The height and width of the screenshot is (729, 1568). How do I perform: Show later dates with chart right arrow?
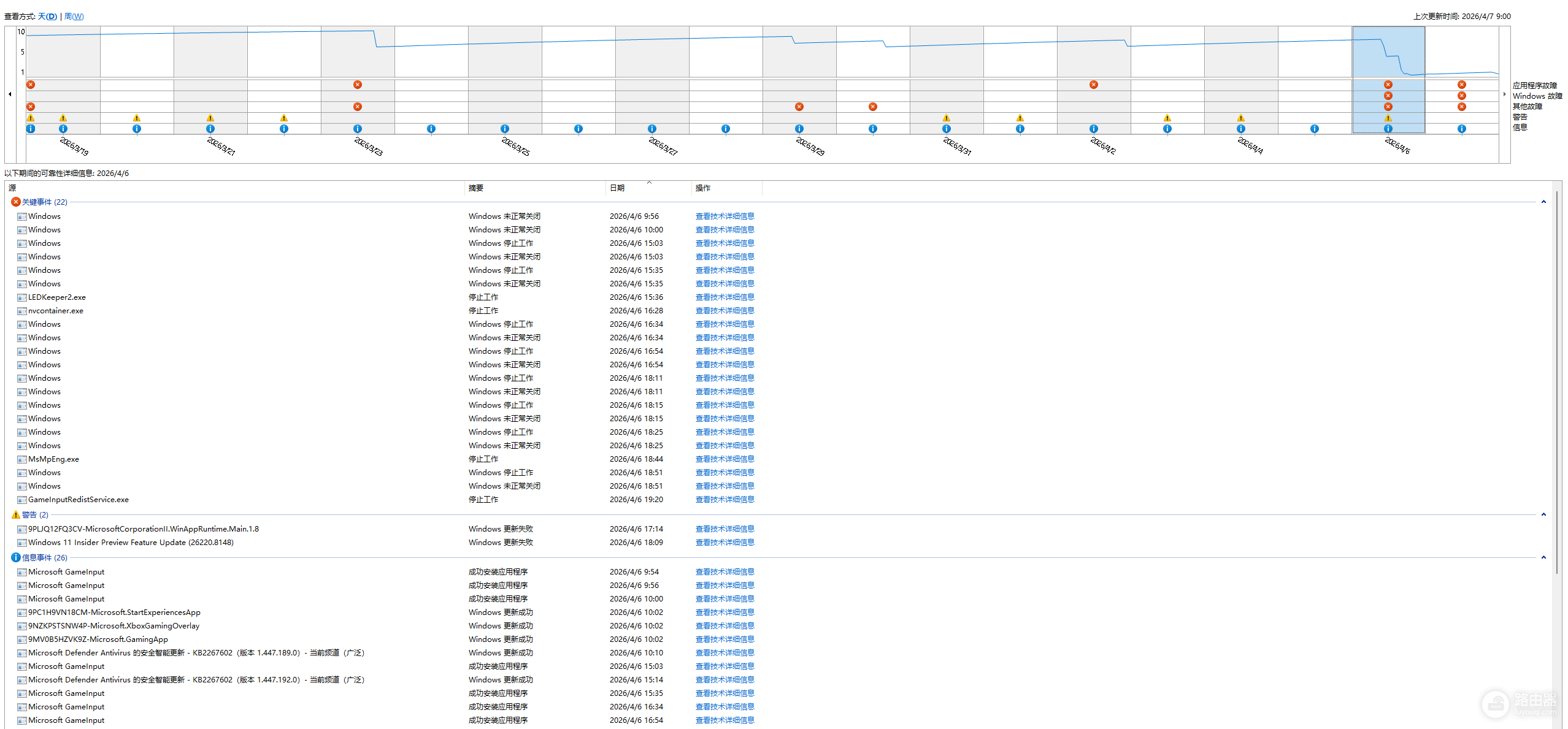(x=1505, y=94)
